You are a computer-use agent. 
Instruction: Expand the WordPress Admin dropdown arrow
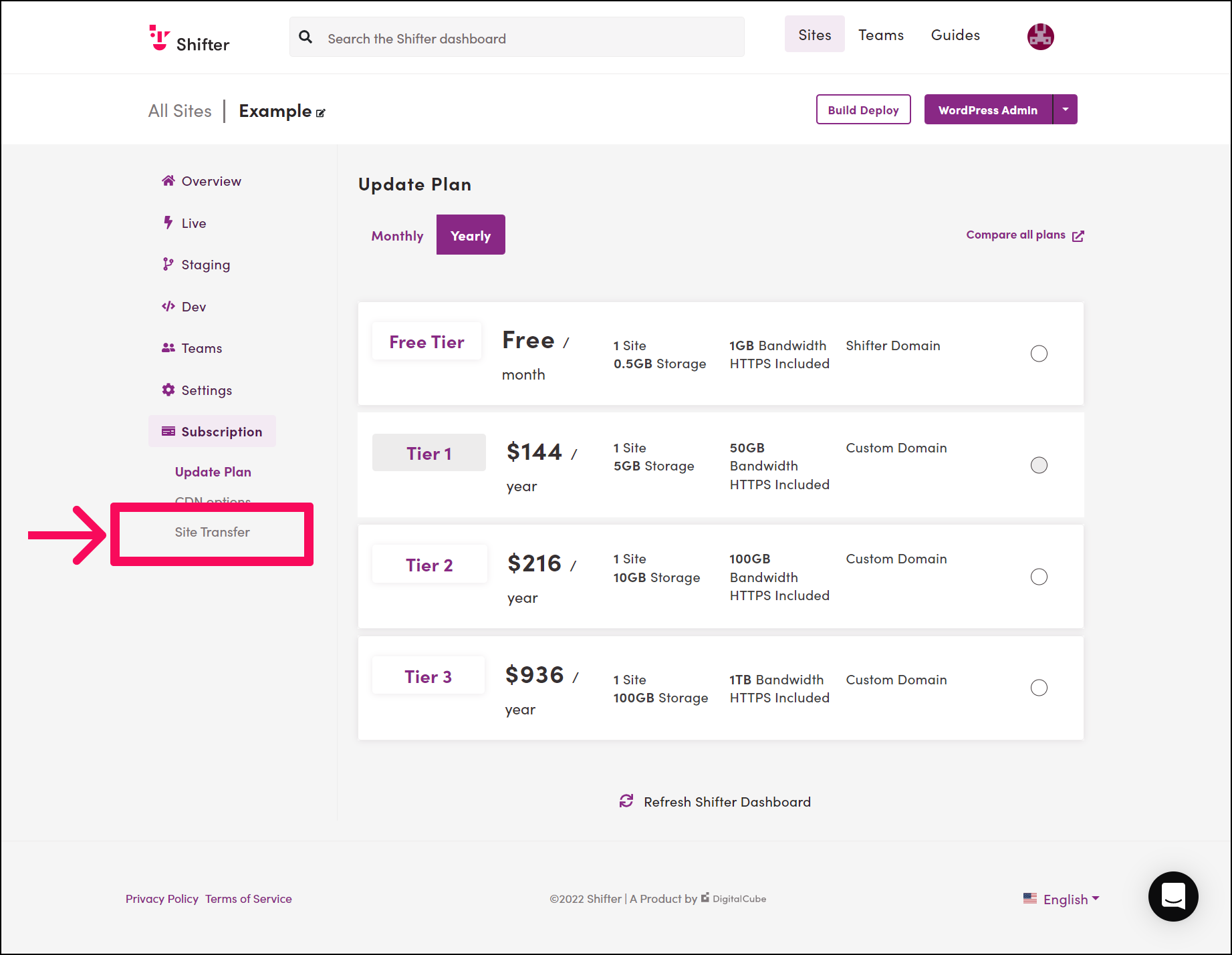pos(1066,110)
